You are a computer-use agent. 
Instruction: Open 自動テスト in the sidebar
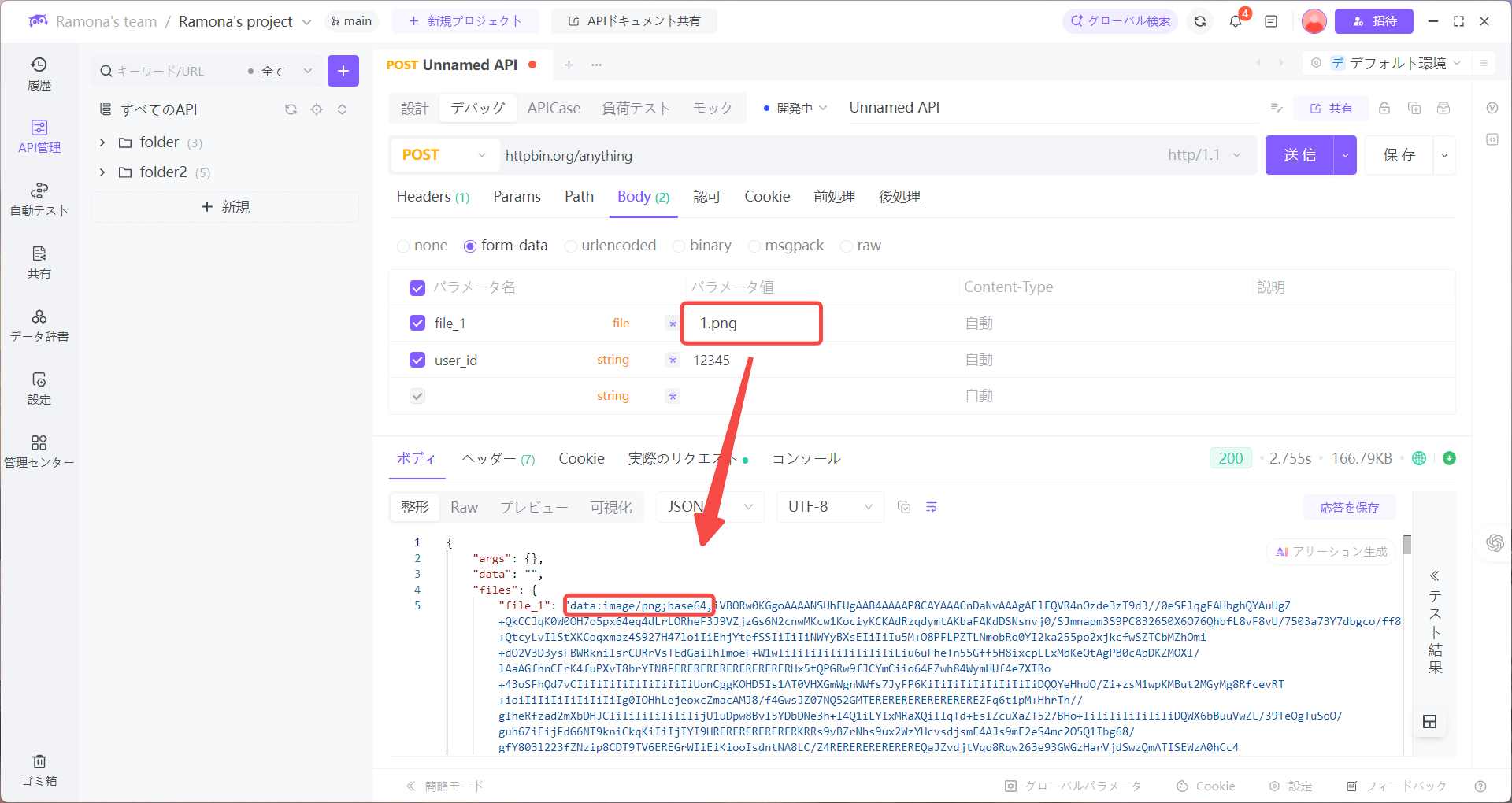39,200
